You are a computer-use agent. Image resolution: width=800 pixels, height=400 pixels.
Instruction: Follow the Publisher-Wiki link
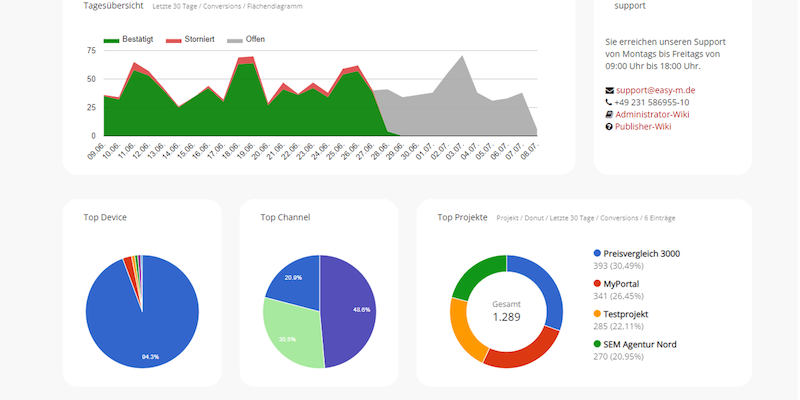tap(650, 127)
